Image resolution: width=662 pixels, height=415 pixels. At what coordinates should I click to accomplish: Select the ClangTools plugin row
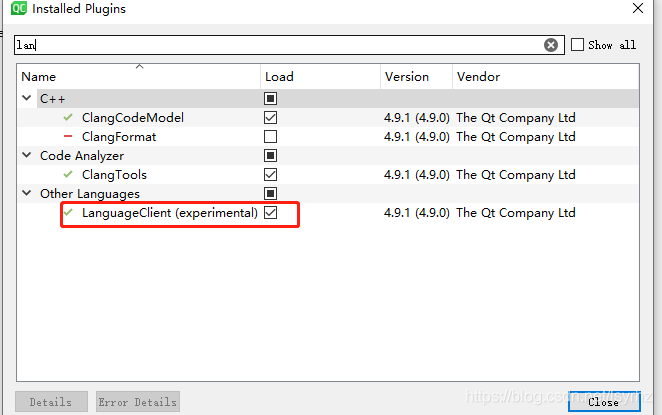point(328,174)
